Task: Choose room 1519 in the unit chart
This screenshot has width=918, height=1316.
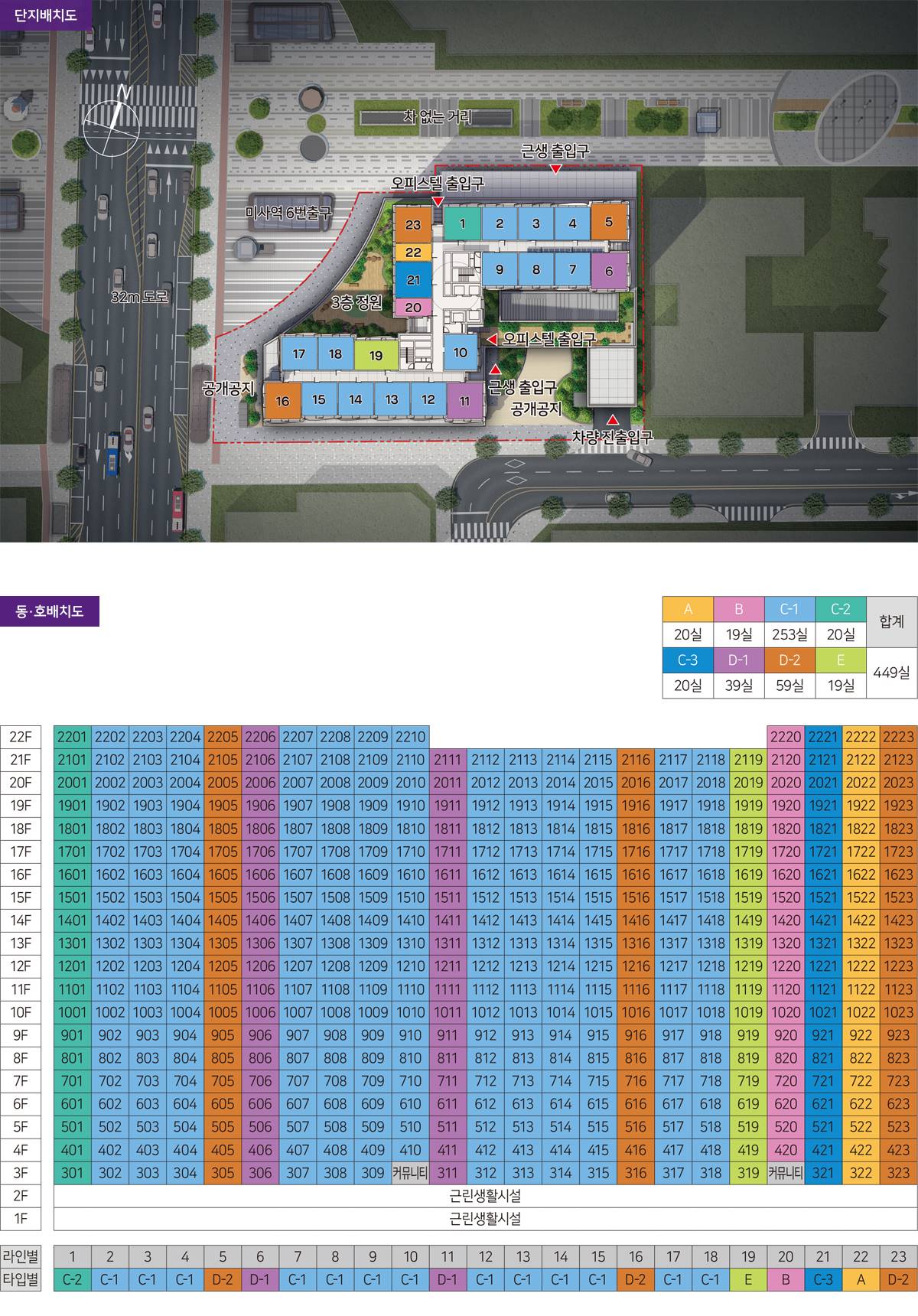Action: pyautogui.click(x=748, y=897)
